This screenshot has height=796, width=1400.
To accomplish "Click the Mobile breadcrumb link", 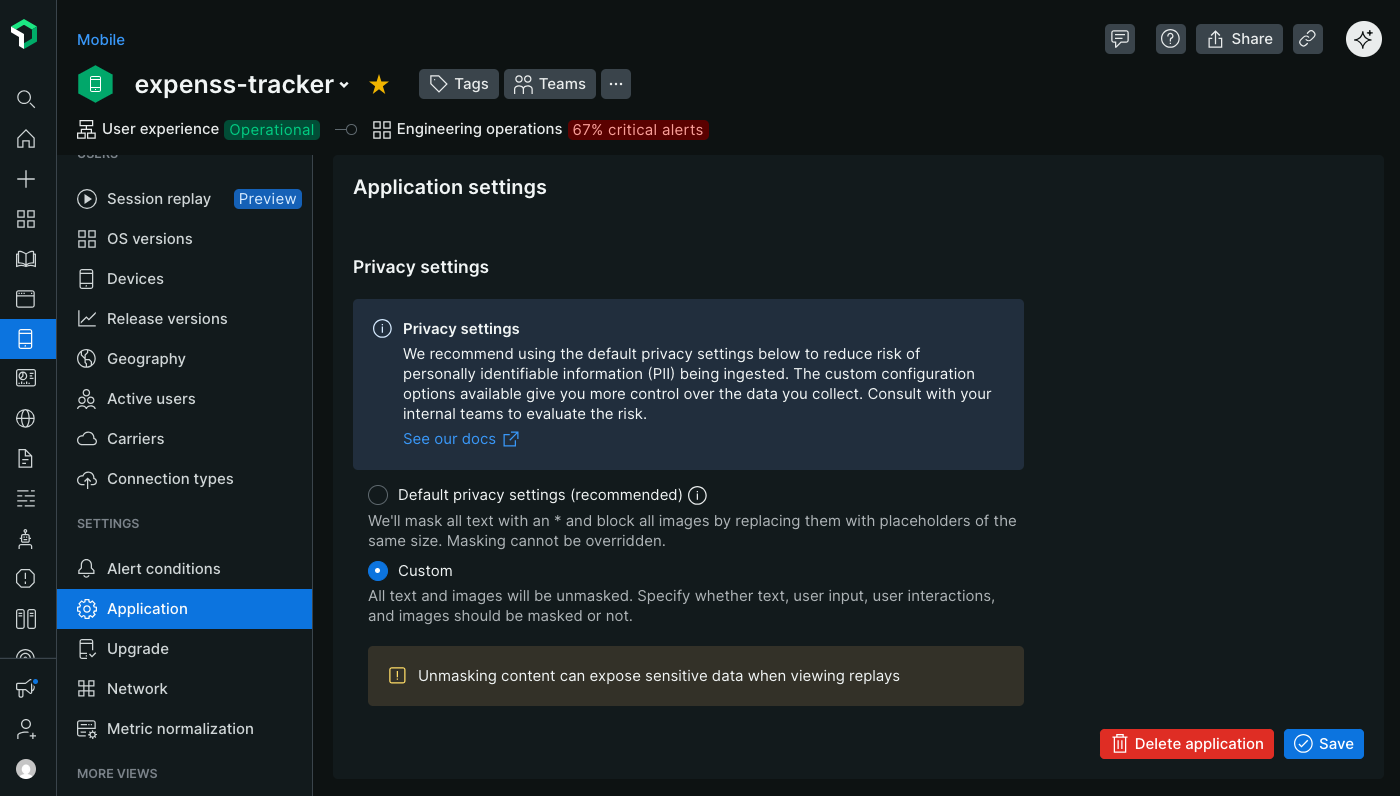I will tap(101, 40).
